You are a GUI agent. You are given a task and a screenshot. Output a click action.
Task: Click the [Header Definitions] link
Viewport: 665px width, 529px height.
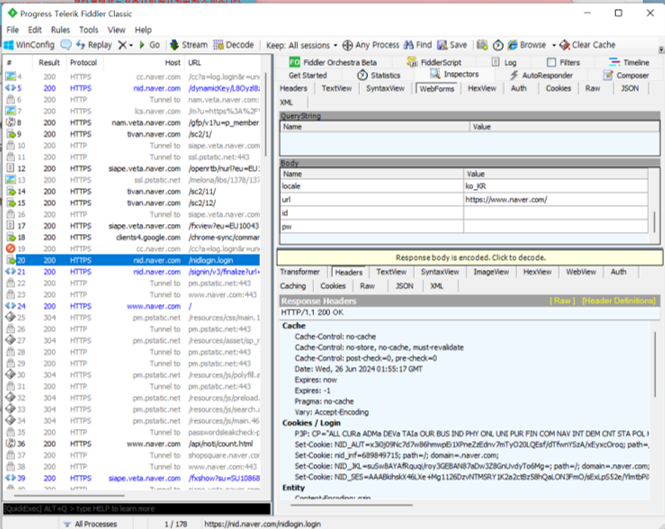pos(619,301)
